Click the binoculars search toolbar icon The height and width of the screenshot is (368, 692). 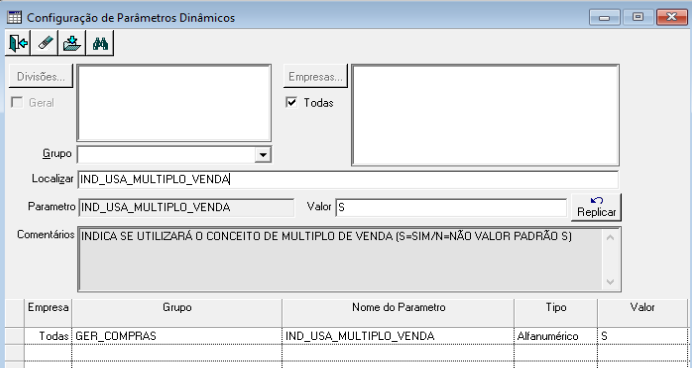[100, 43]
